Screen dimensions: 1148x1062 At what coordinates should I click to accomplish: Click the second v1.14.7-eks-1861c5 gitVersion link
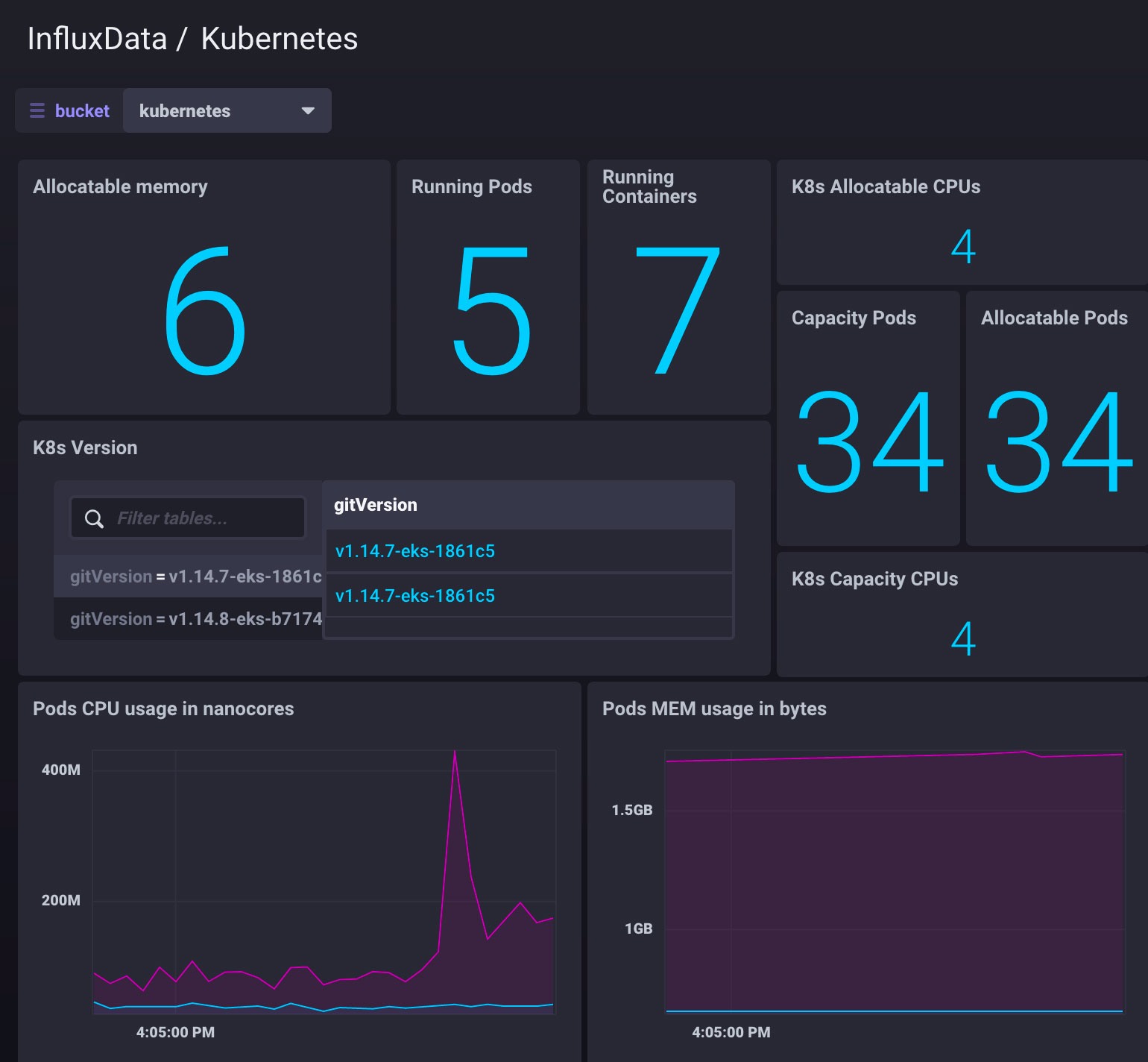[x=415, y=596]
